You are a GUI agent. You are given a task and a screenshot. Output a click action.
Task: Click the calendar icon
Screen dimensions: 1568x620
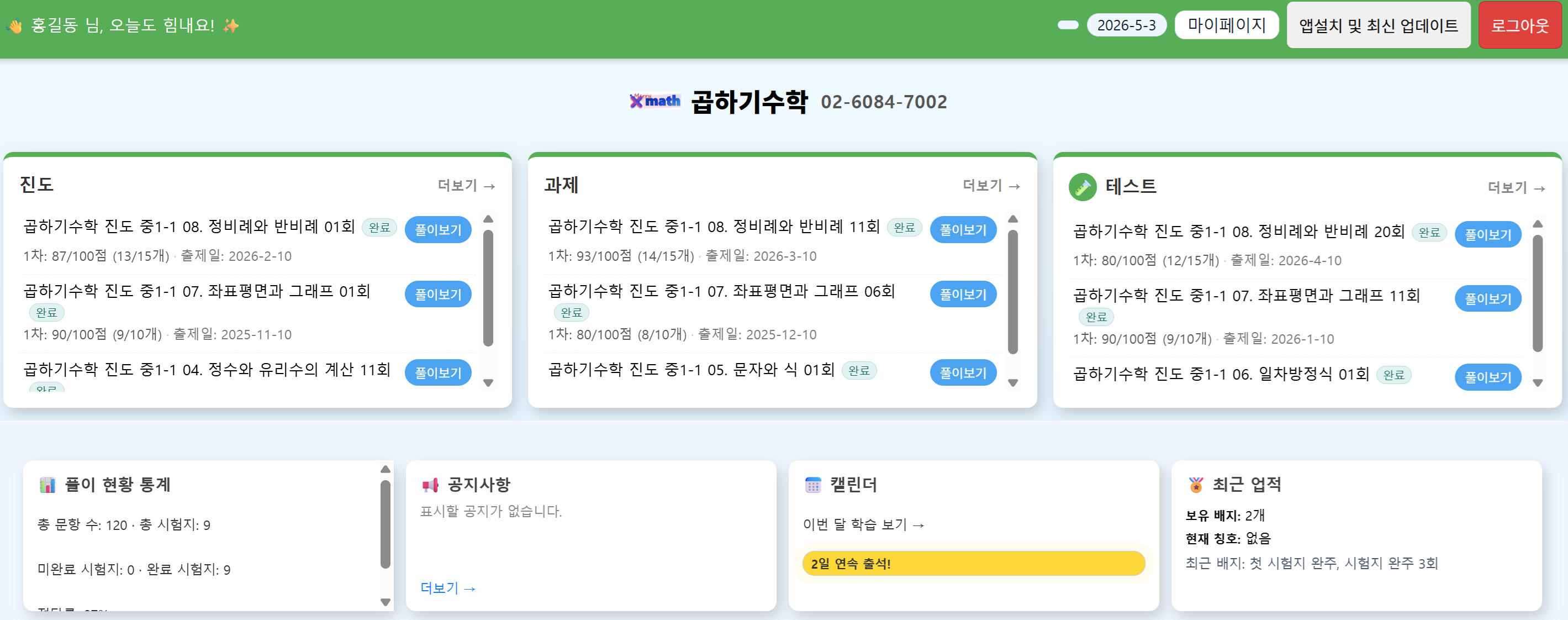click(812, 485)
